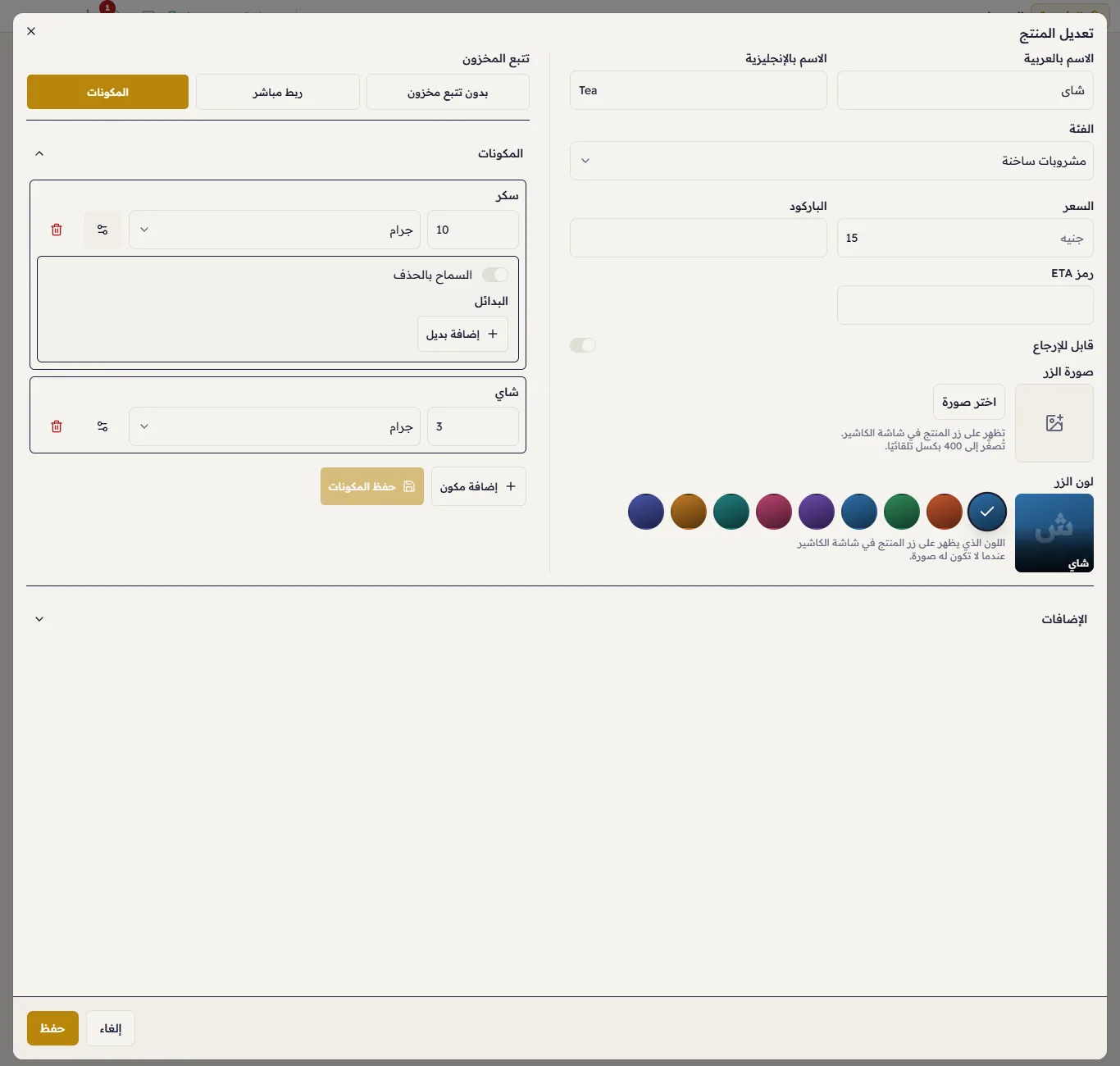Open unit dropdown جرام for شاي
This screenshot has height=1066, width=1120.
tap(275, 426)
